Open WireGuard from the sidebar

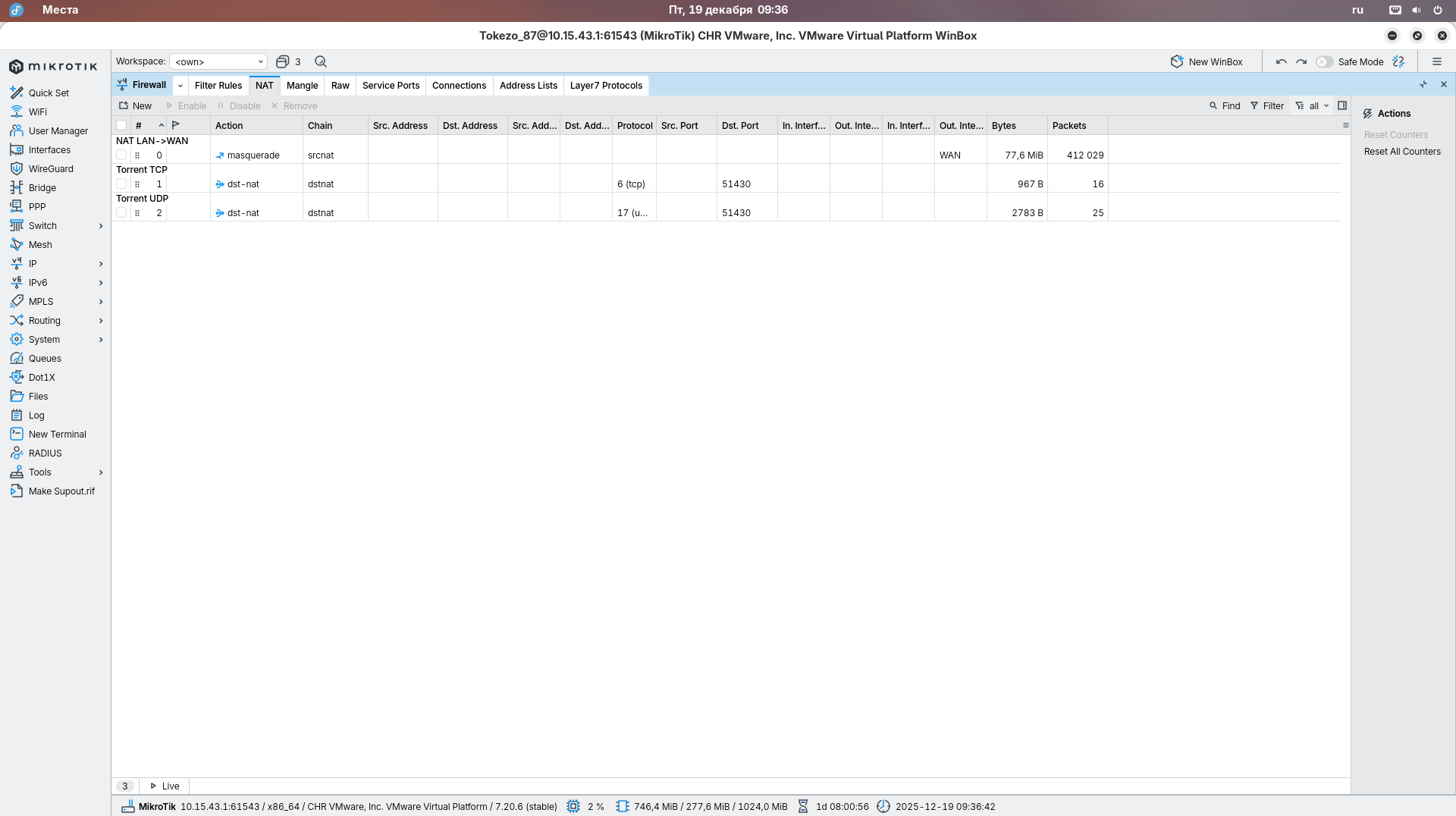(x=51, y=168)
